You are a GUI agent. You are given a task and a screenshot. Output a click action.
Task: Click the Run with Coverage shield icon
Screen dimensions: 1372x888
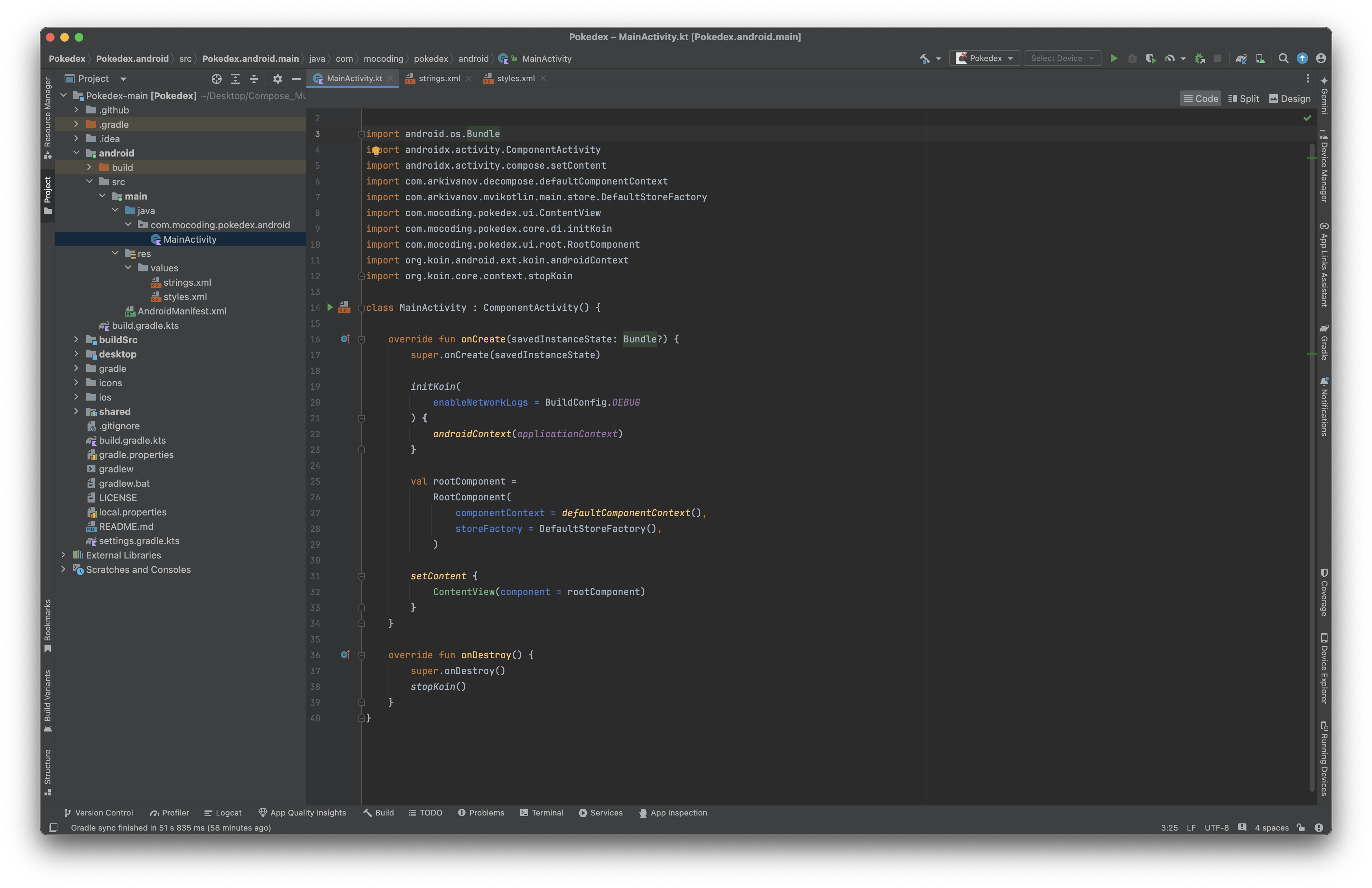click(1150, 58)
